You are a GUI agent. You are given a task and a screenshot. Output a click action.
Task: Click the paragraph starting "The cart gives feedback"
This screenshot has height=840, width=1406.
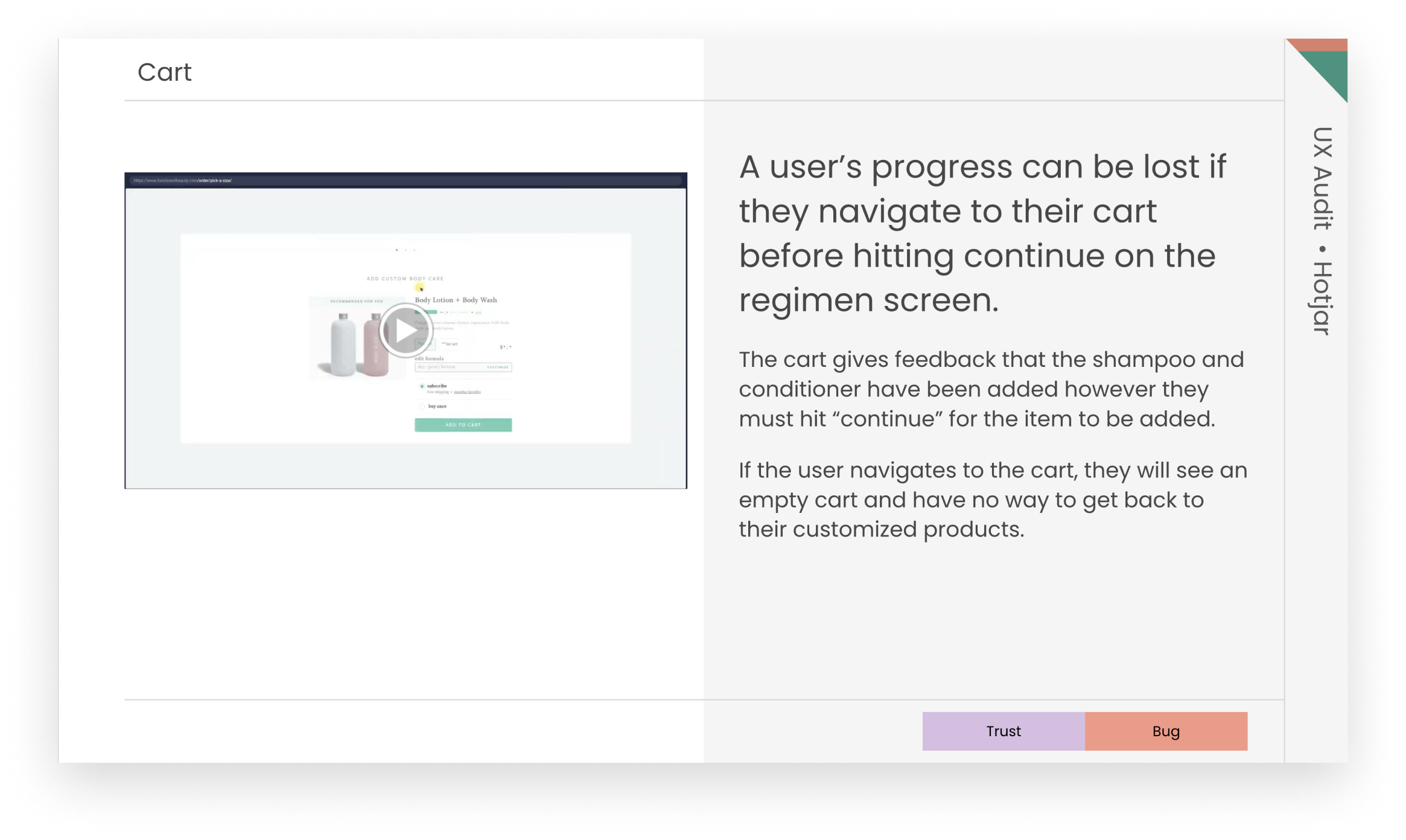coord(991,389)
